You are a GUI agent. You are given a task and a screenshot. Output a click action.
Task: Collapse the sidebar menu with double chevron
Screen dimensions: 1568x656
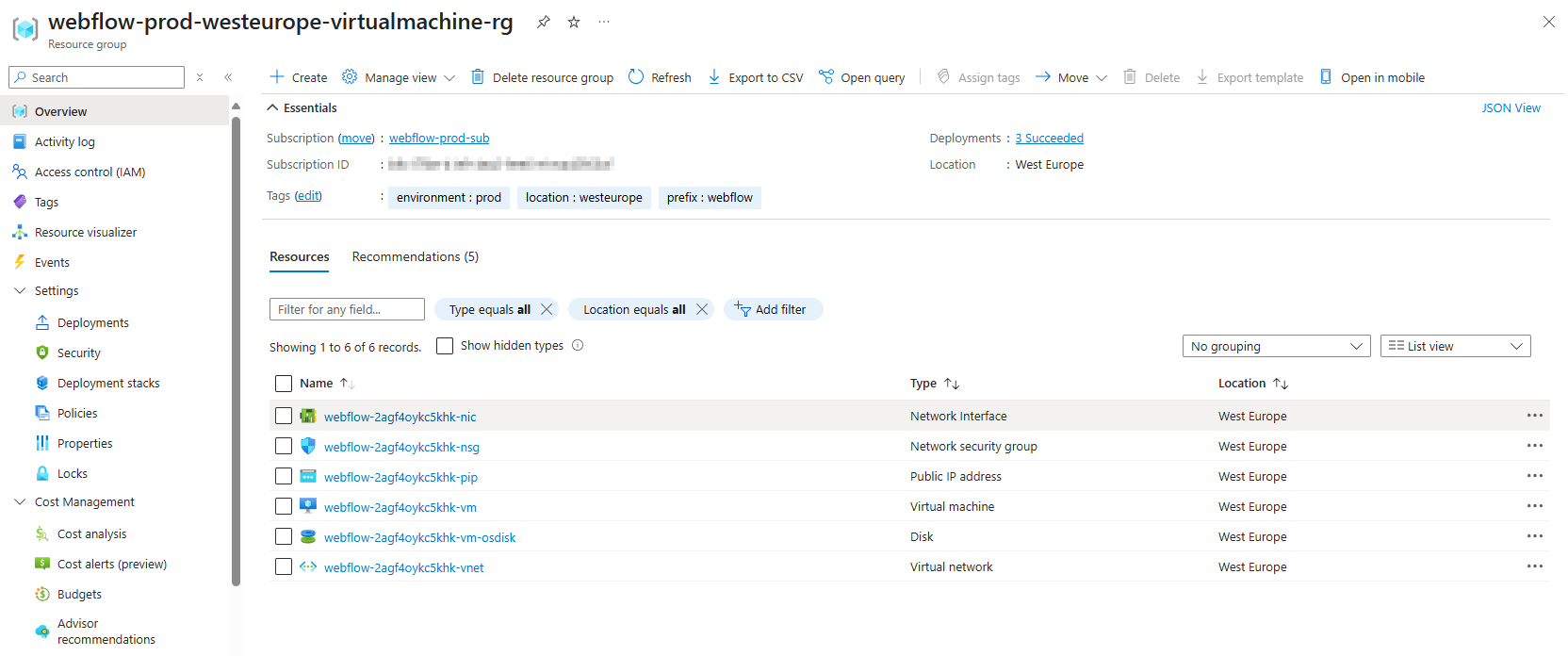pos(228,77)
